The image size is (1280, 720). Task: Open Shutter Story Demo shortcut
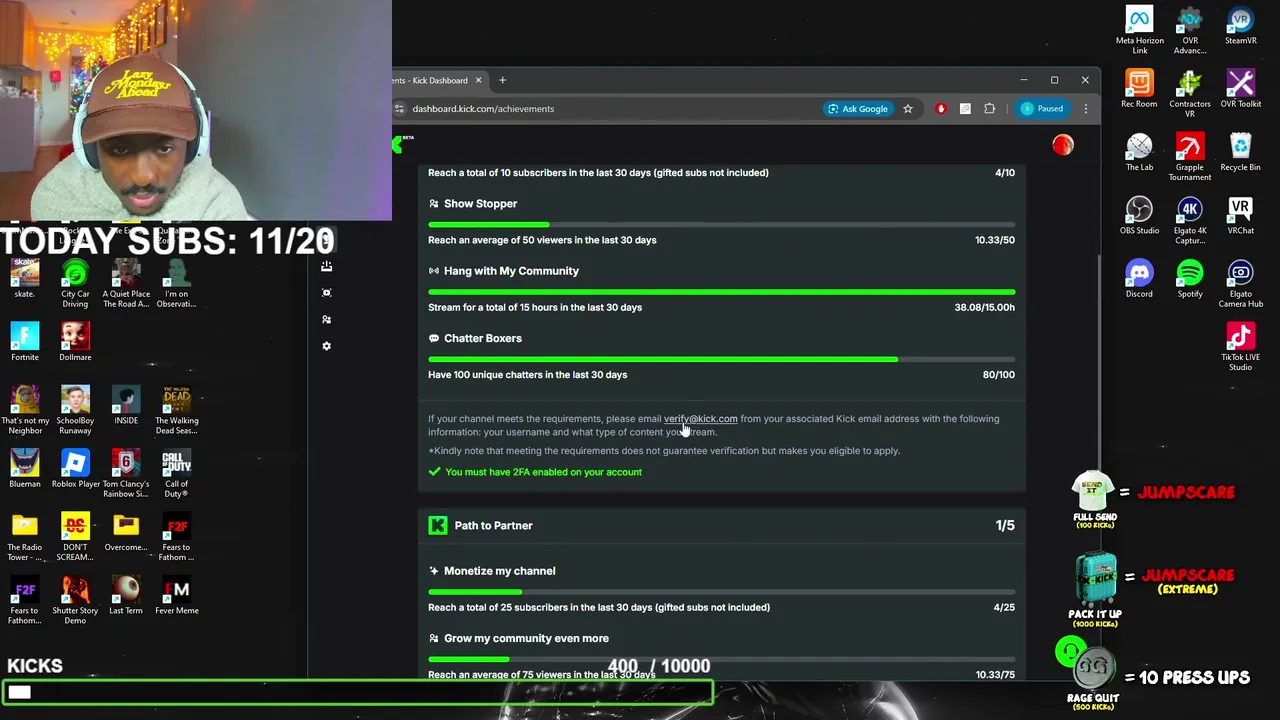(75, 599)
